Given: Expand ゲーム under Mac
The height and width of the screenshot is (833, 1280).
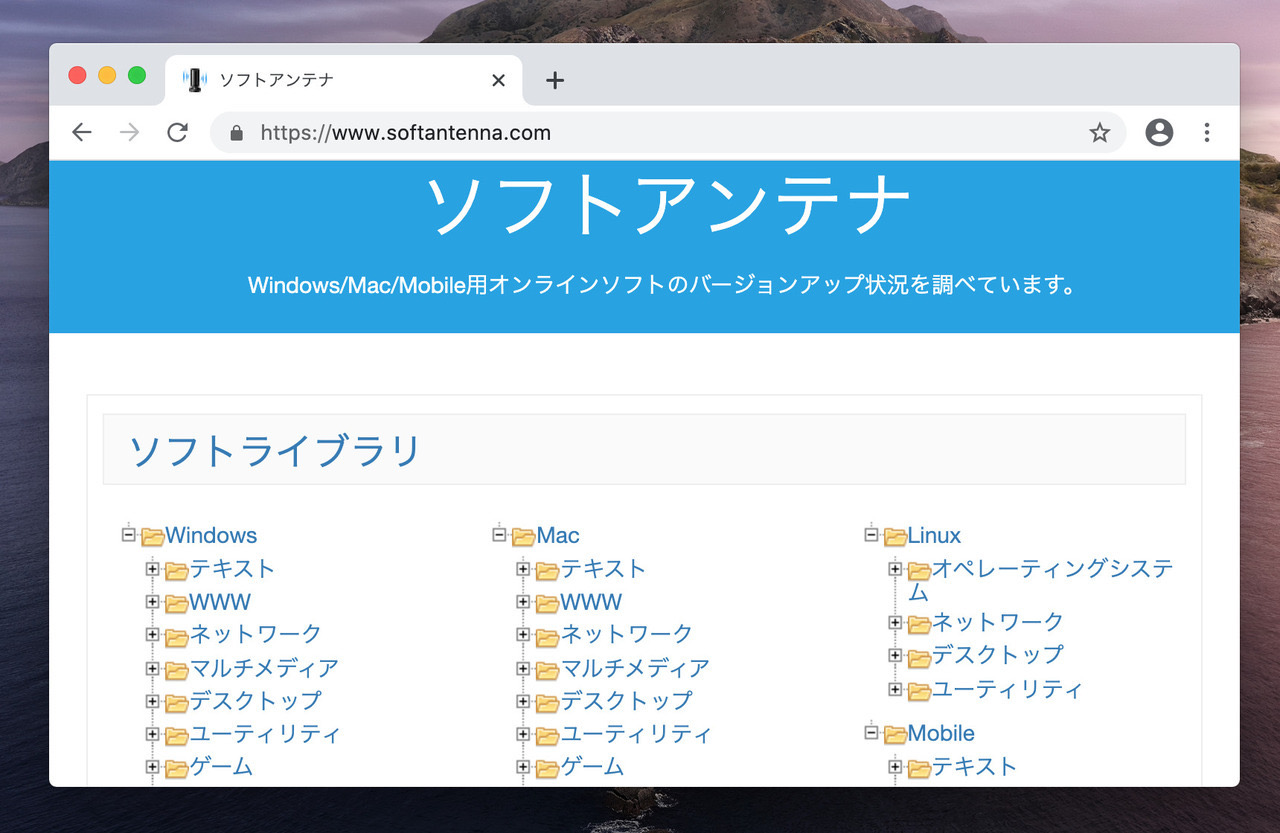Looking at the screenshot, I should pyautogui.click(x=523, y=767).
